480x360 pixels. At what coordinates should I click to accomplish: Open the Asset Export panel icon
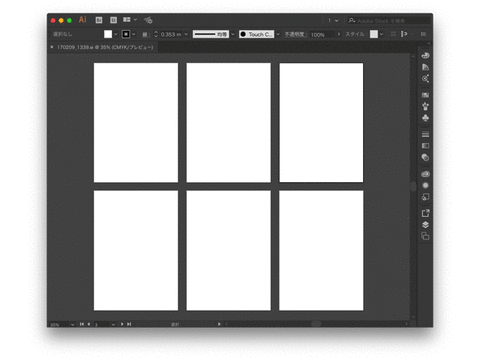tap(425, 213)
